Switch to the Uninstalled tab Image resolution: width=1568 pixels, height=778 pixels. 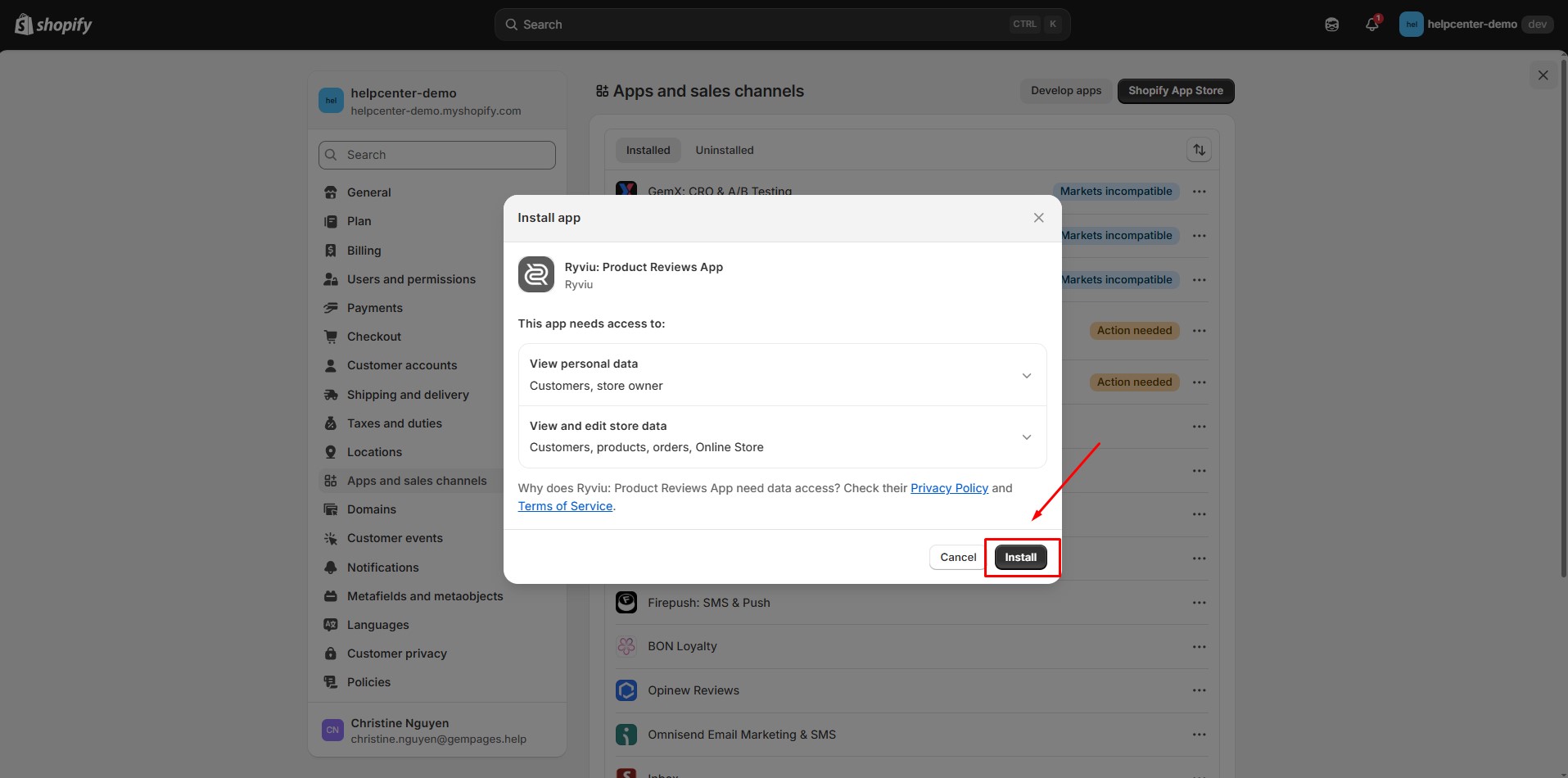click(724, 150)
